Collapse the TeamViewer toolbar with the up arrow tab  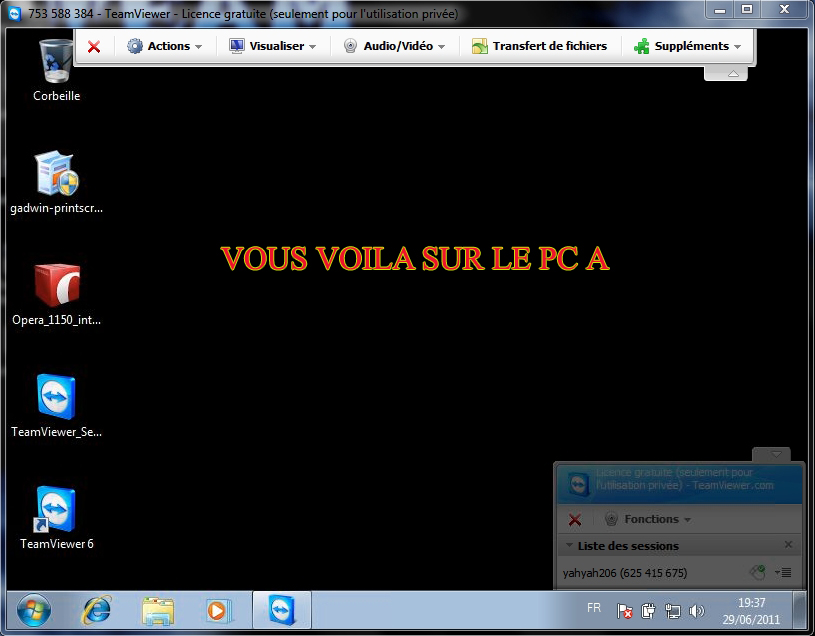(726, 74)
